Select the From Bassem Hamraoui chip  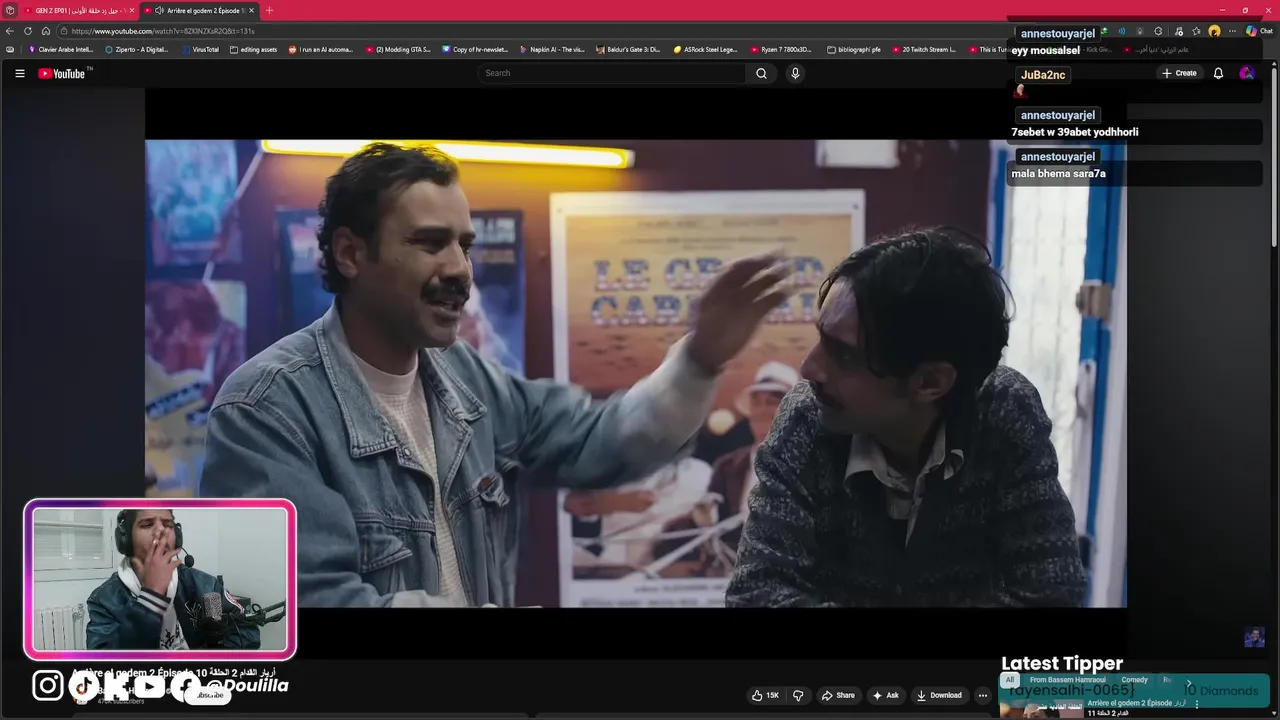(1067, 680)
